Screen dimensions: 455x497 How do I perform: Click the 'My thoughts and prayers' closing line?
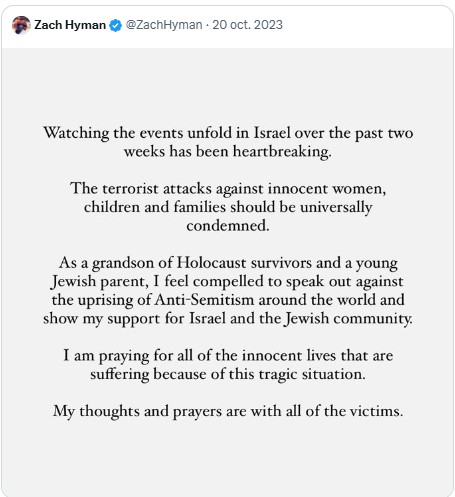coord(228,411)
